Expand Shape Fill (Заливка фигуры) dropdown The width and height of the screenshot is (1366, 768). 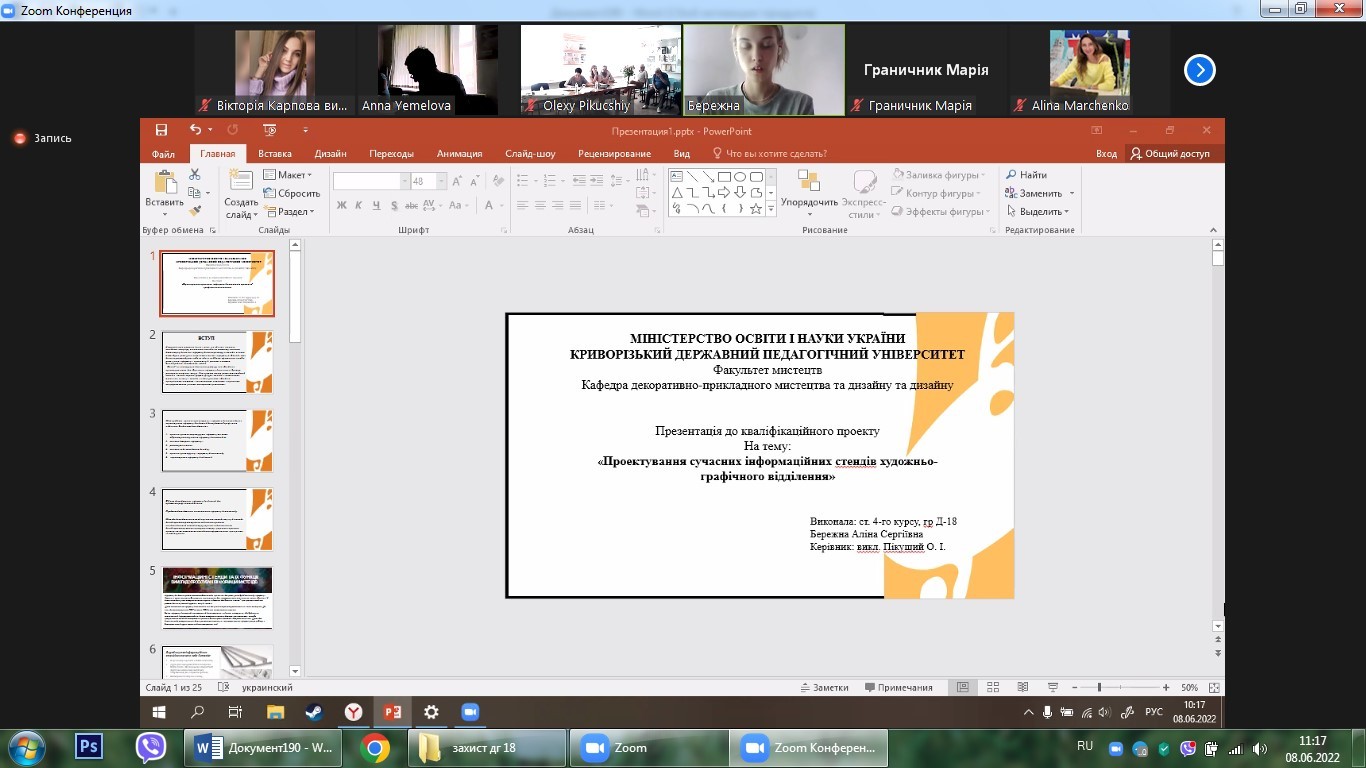pos(939,175)
